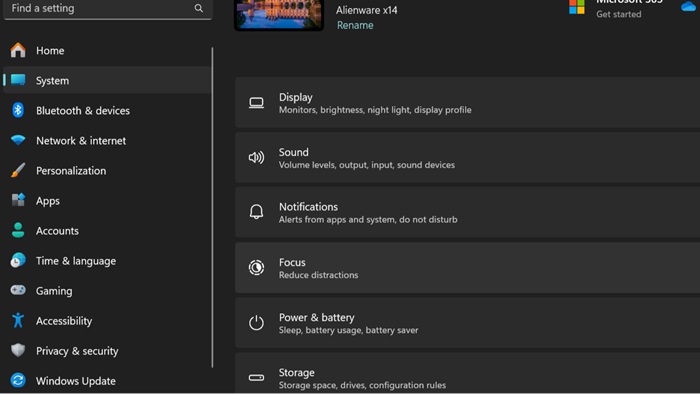Open the Notifications settings card
The image size is (700, 394).
point(467,212)
